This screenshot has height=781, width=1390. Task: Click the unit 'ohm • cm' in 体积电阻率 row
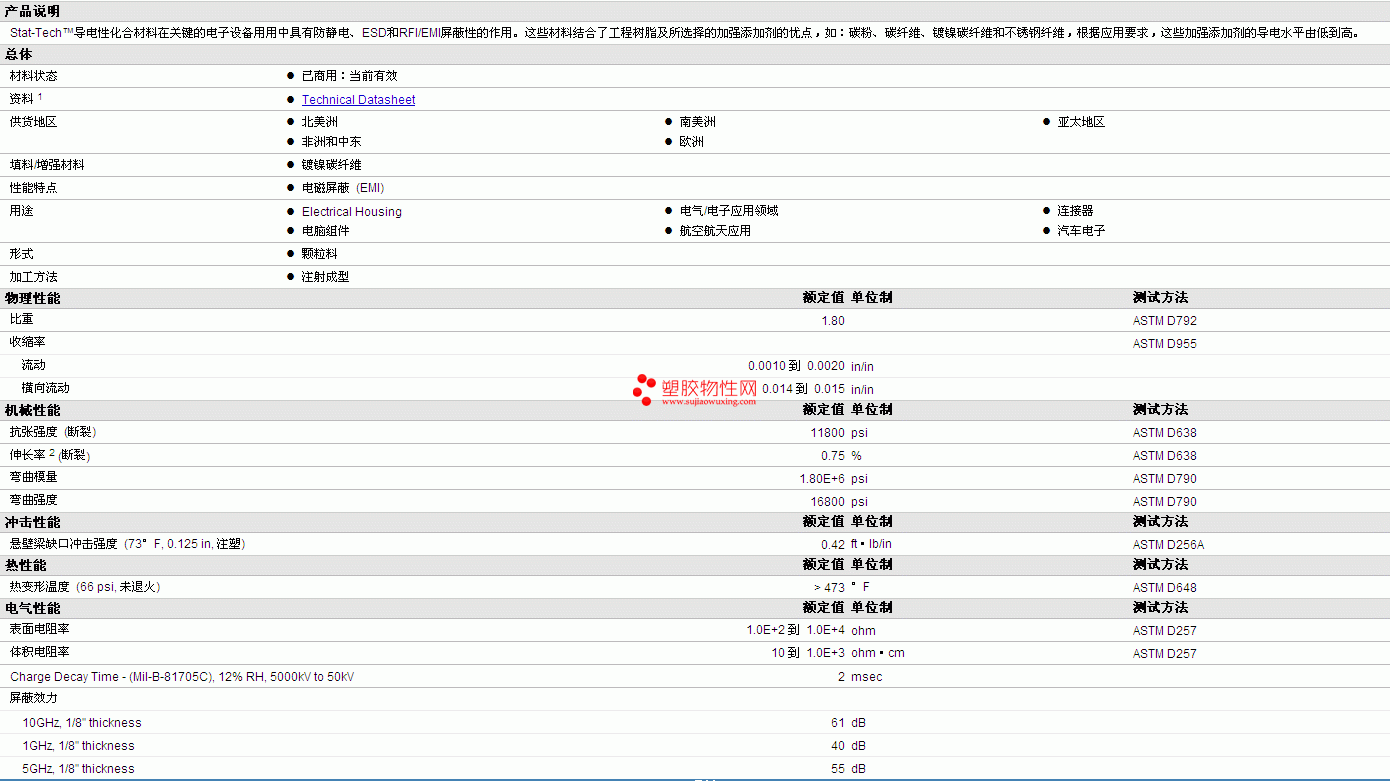click(x=878, y=654)
